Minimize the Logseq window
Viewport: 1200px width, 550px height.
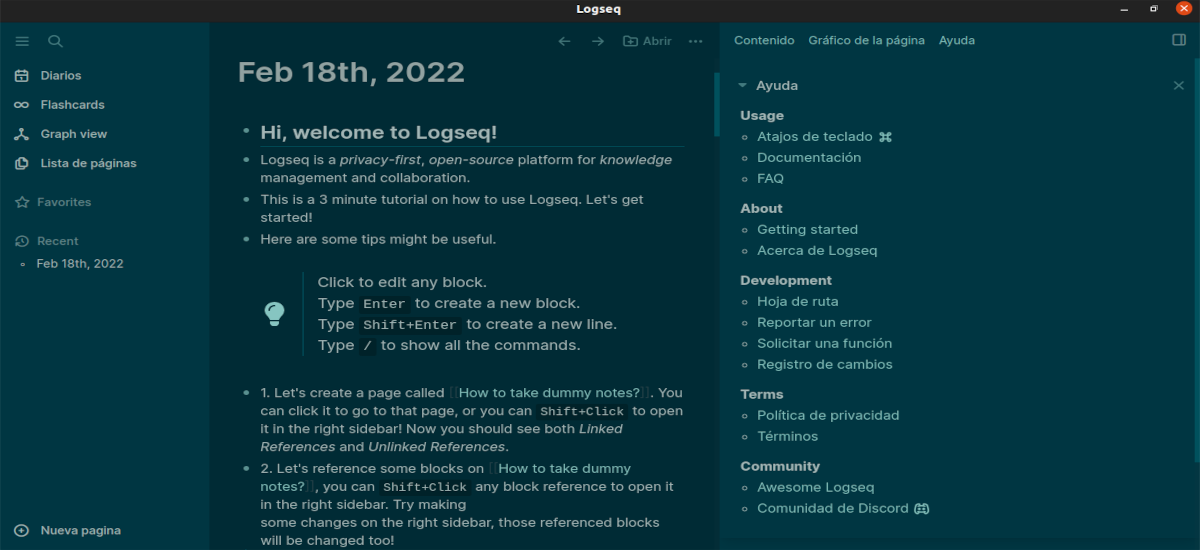[x=1124, y=9]
